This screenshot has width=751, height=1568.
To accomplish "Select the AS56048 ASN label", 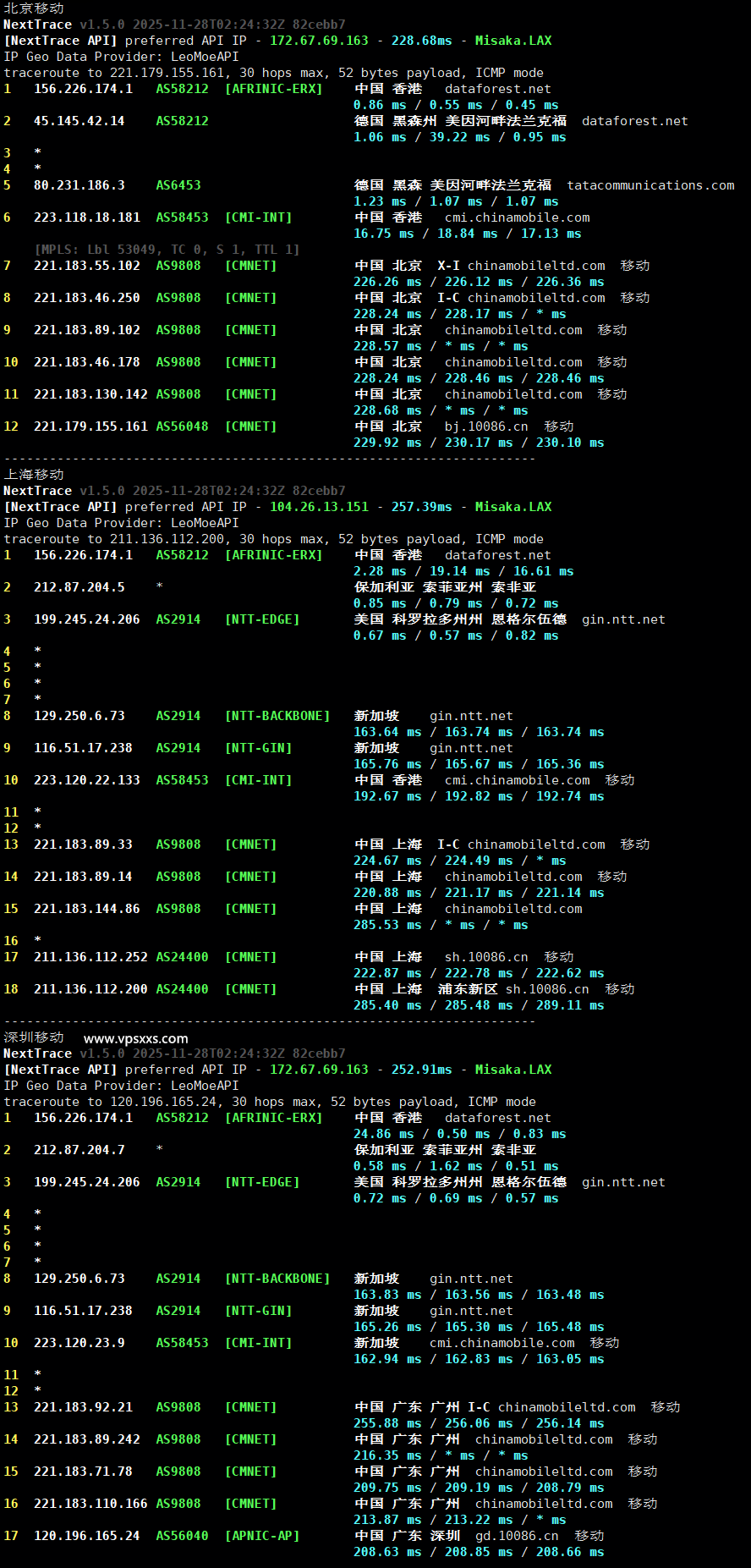I will 182,426.
